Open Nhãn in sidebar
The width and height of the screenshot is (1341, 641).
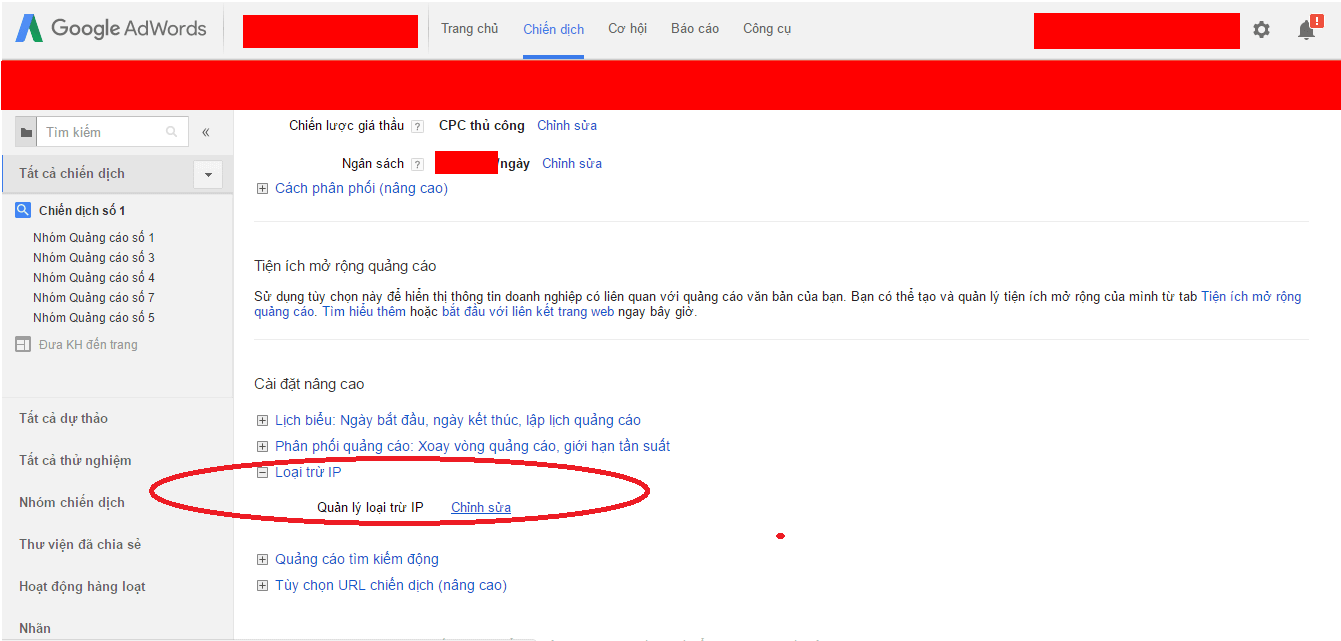tap(35, 628)
